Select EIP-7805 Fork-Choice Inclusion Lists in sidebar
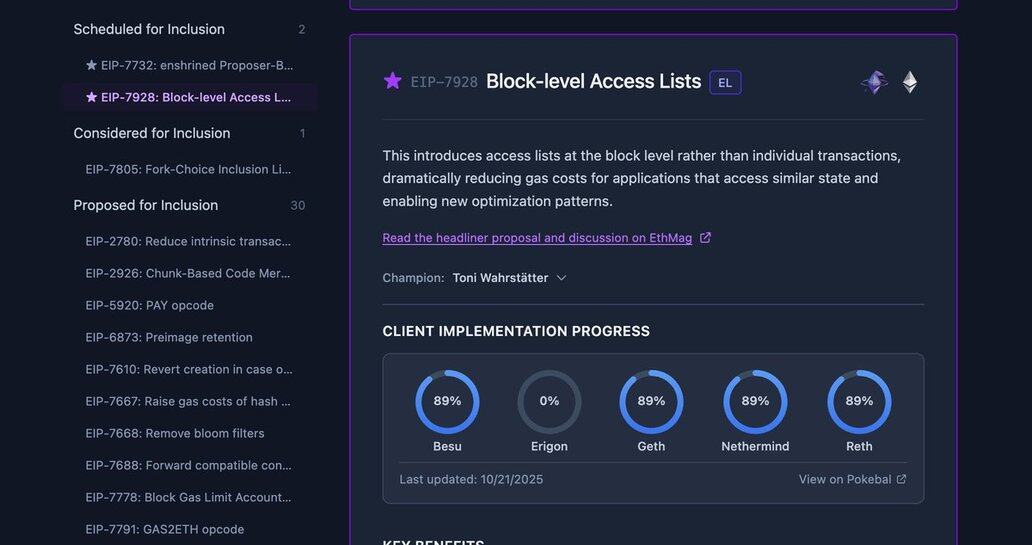The image size is (1032, 545). coord(189,169)
